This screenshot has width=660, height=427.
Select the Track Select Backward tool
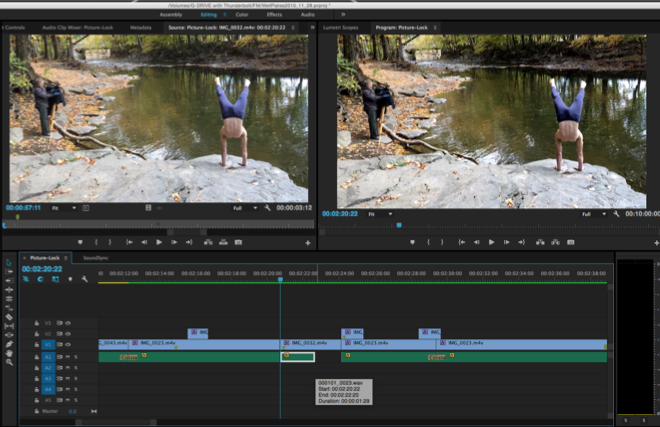9,280
